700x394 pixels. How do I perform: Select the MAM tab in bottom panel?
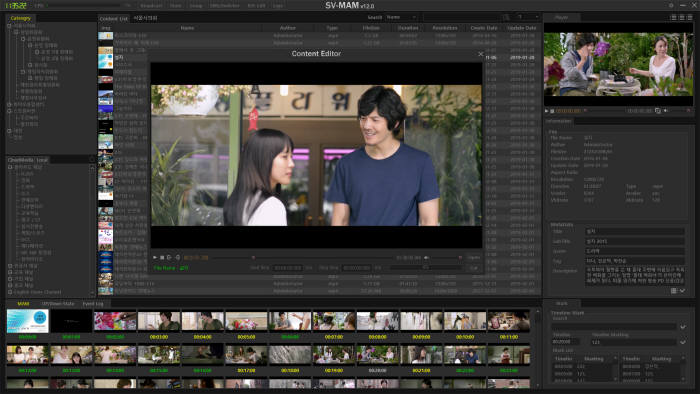coord(23,303)
